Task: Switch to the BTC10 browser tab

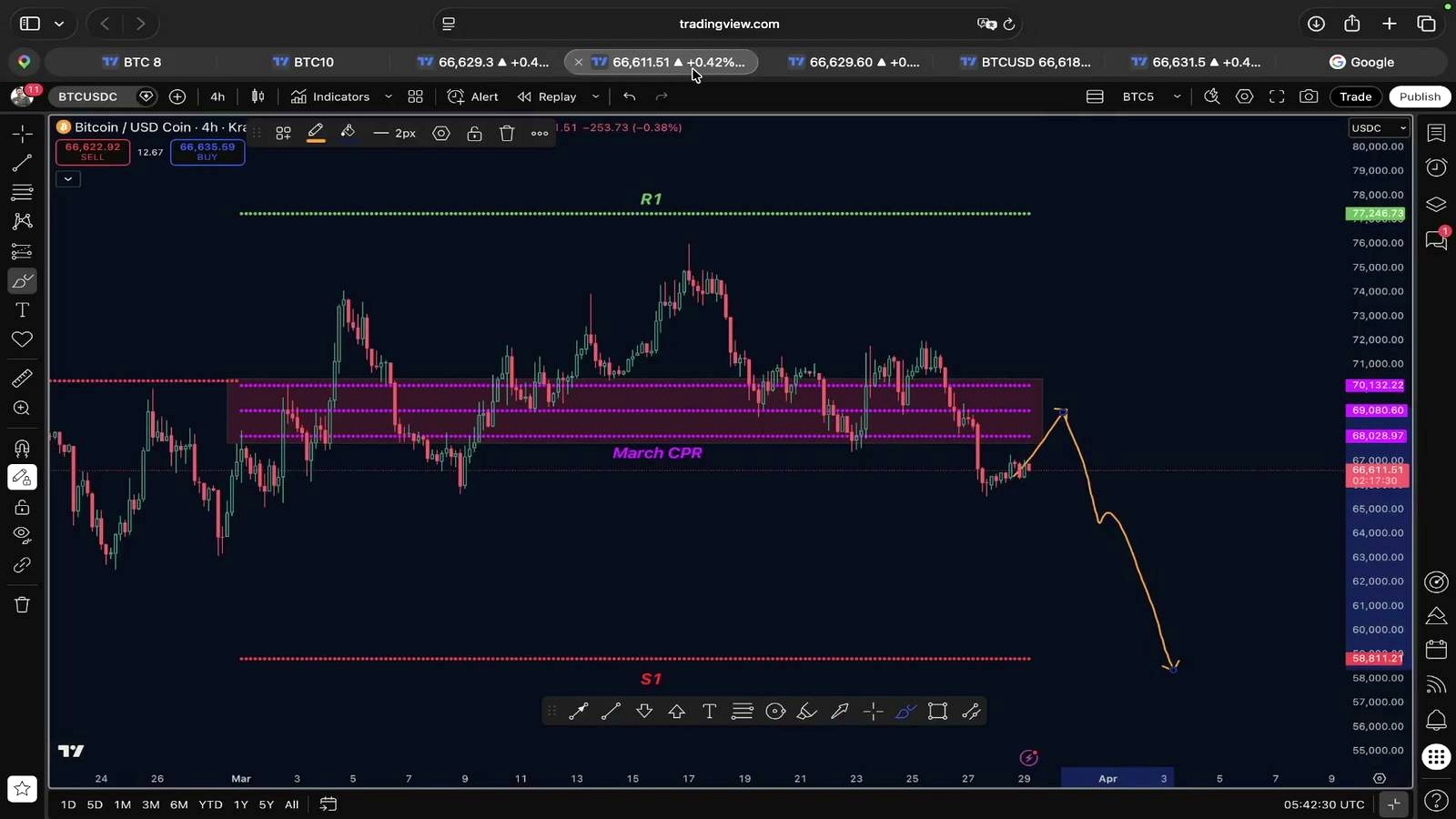Action: pyautogui.click(x=304, y=62)
